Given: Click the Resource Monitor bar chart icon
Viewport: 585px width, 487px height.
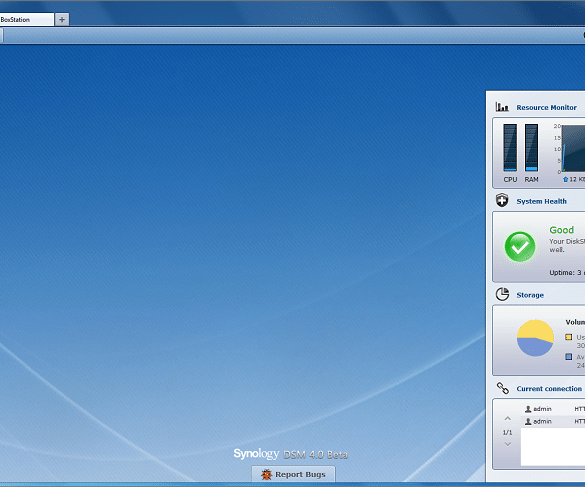Looking at the screenshot, I should [x=502, y=107].
